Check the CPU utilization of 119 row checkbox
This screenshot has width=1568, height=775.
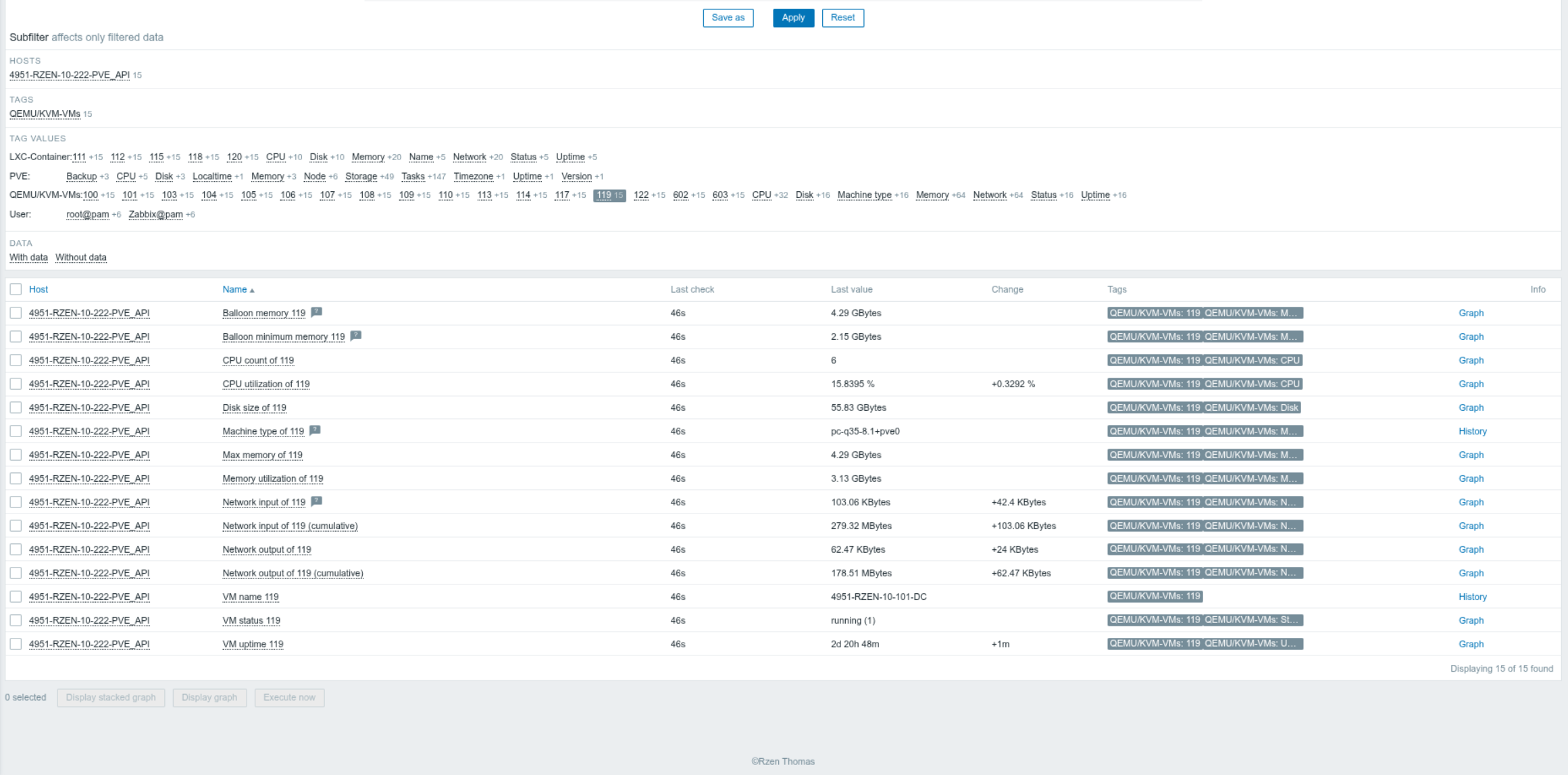point(16,384)
